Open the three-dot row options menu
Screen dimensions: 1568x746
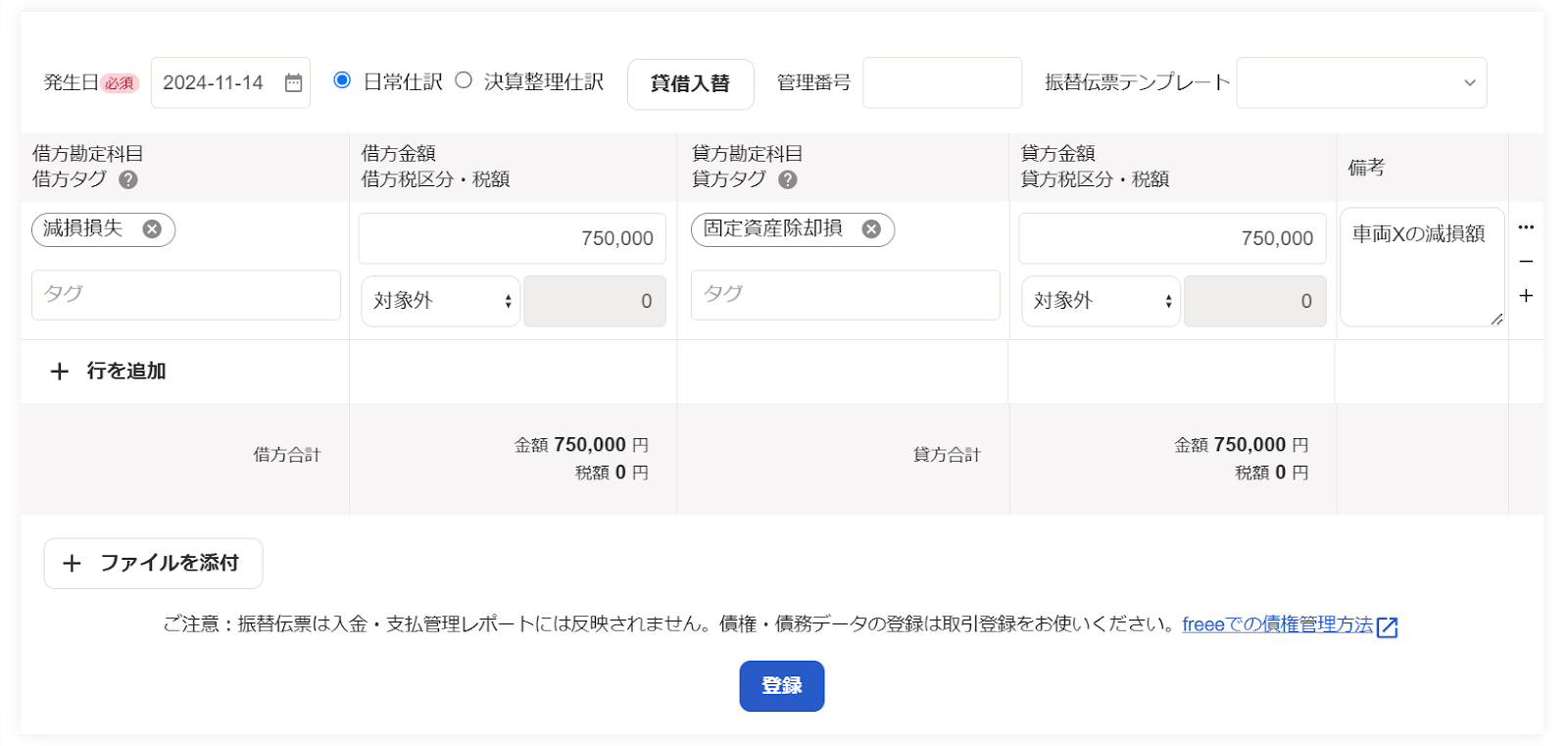[1526, 227]
